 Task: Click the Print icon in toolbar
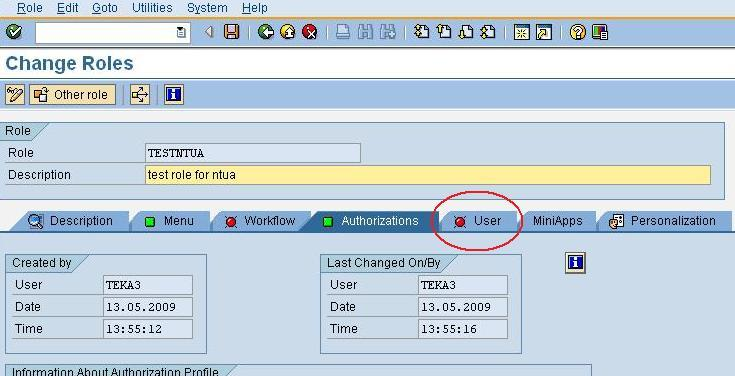tap(343, 32)
